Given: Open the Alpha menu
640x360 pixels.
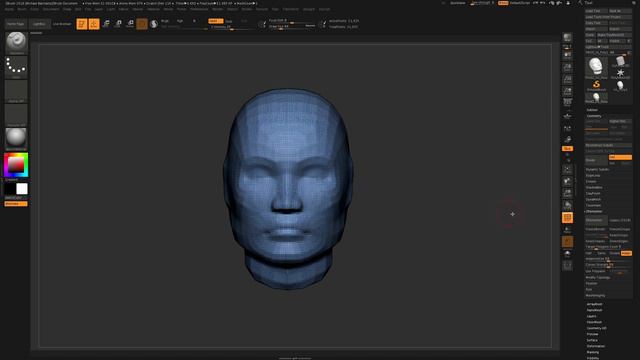Looking at the screenshot, I should coord(9,9).
